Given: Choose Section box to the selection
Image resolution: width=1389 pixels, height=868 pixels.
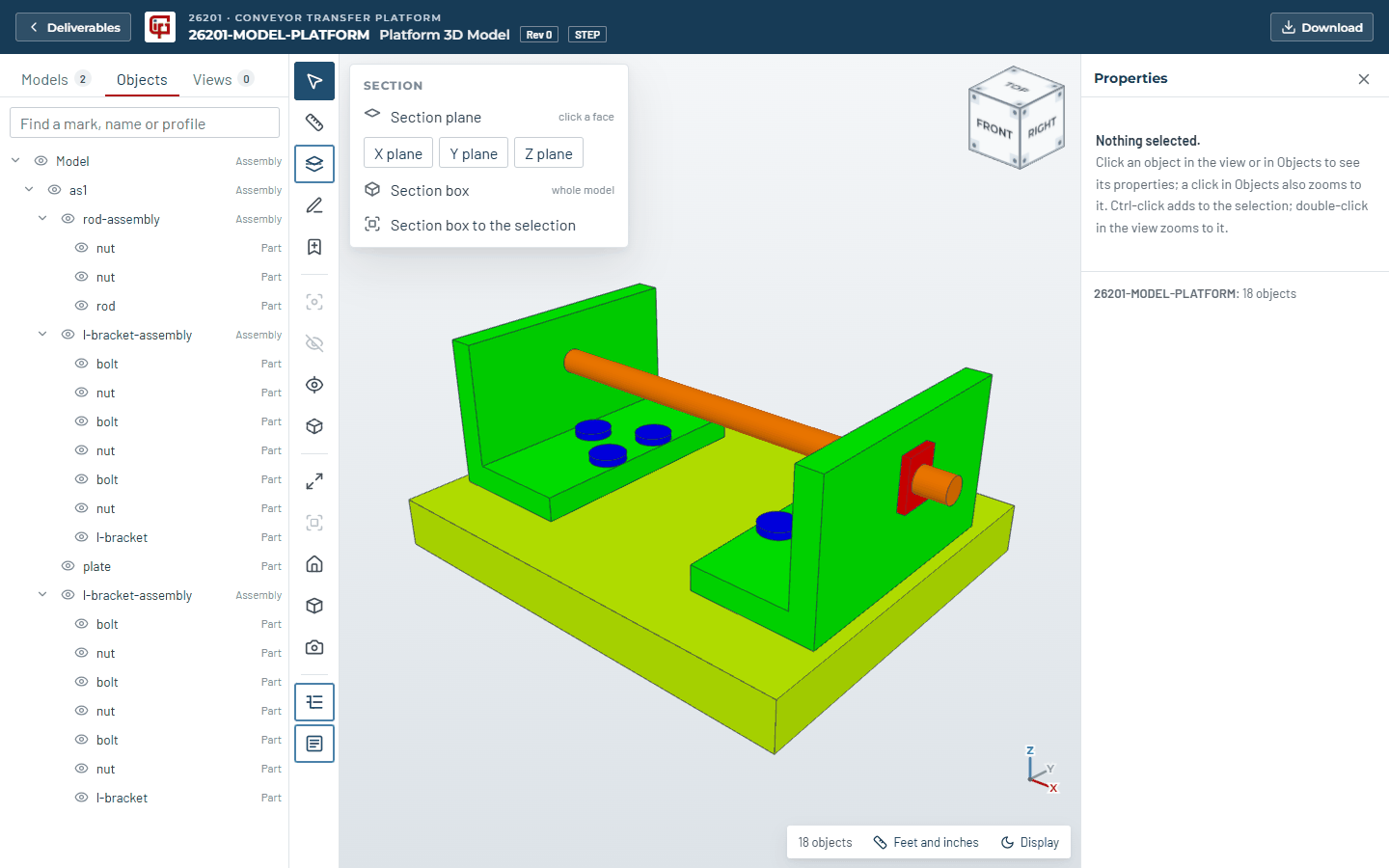Looking at the screenshot, I should 489,225.
